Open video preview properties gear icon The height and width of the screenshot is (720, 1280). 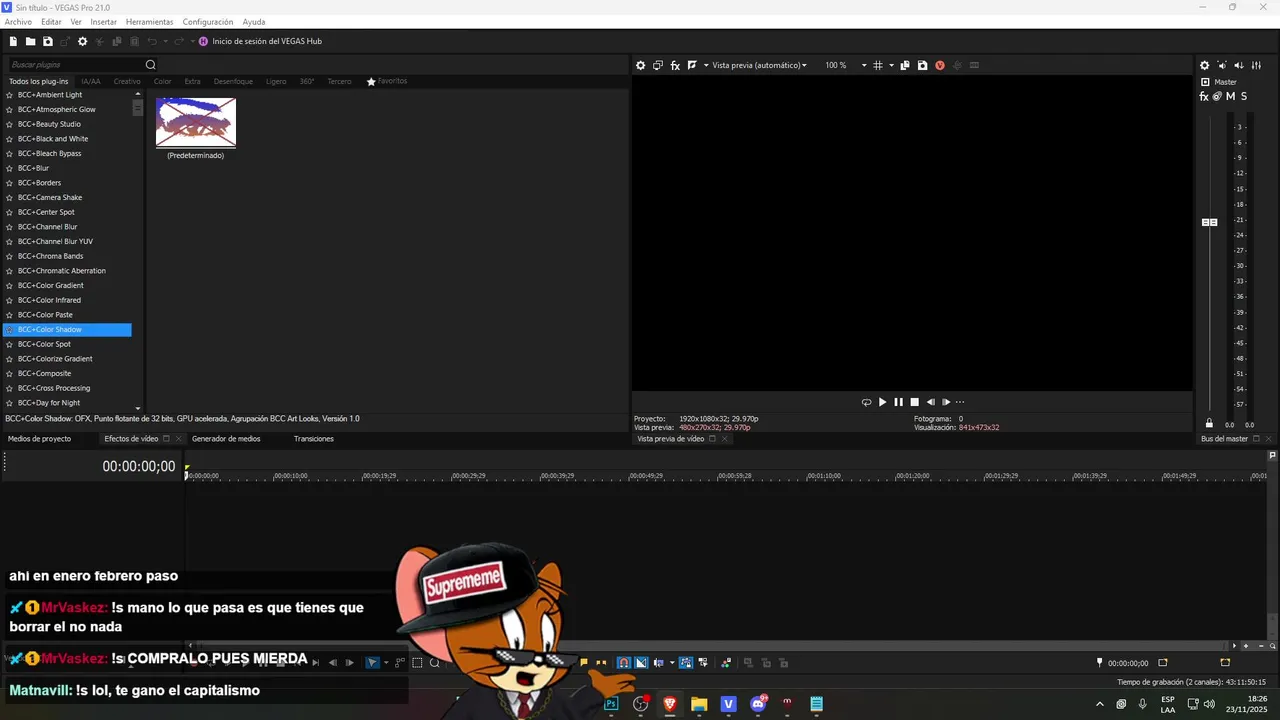point(641,65)
